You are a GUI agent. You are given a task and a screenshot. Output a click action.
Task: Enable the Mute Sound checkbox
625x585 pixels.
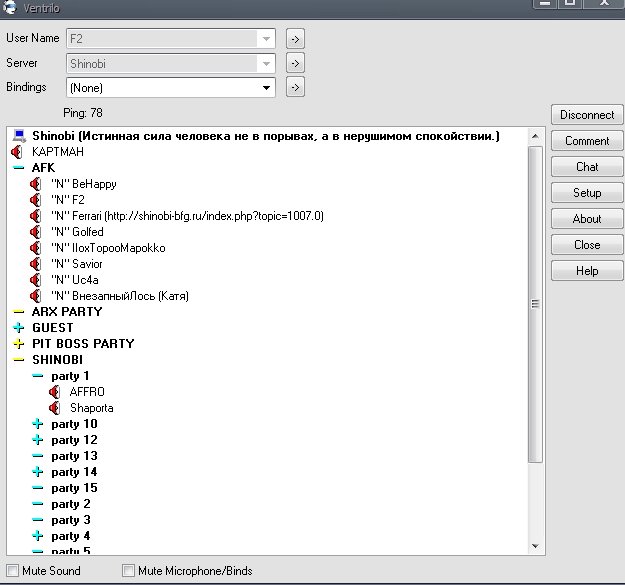point(13,571)
